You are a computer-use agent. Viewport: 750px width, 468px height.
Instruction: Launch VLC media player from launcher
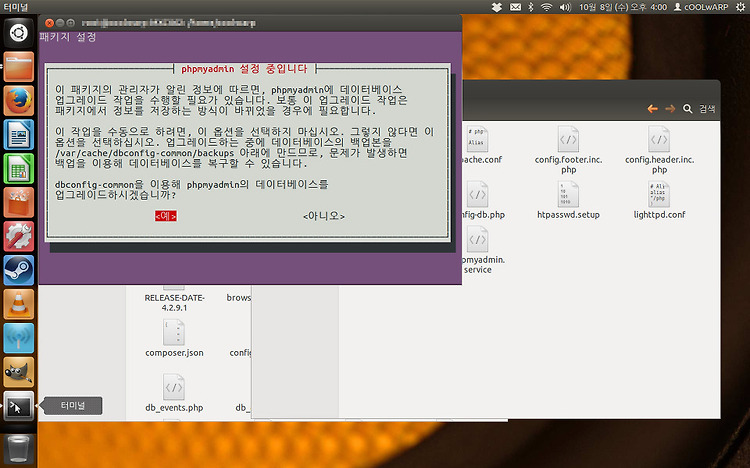coord(19,304)
